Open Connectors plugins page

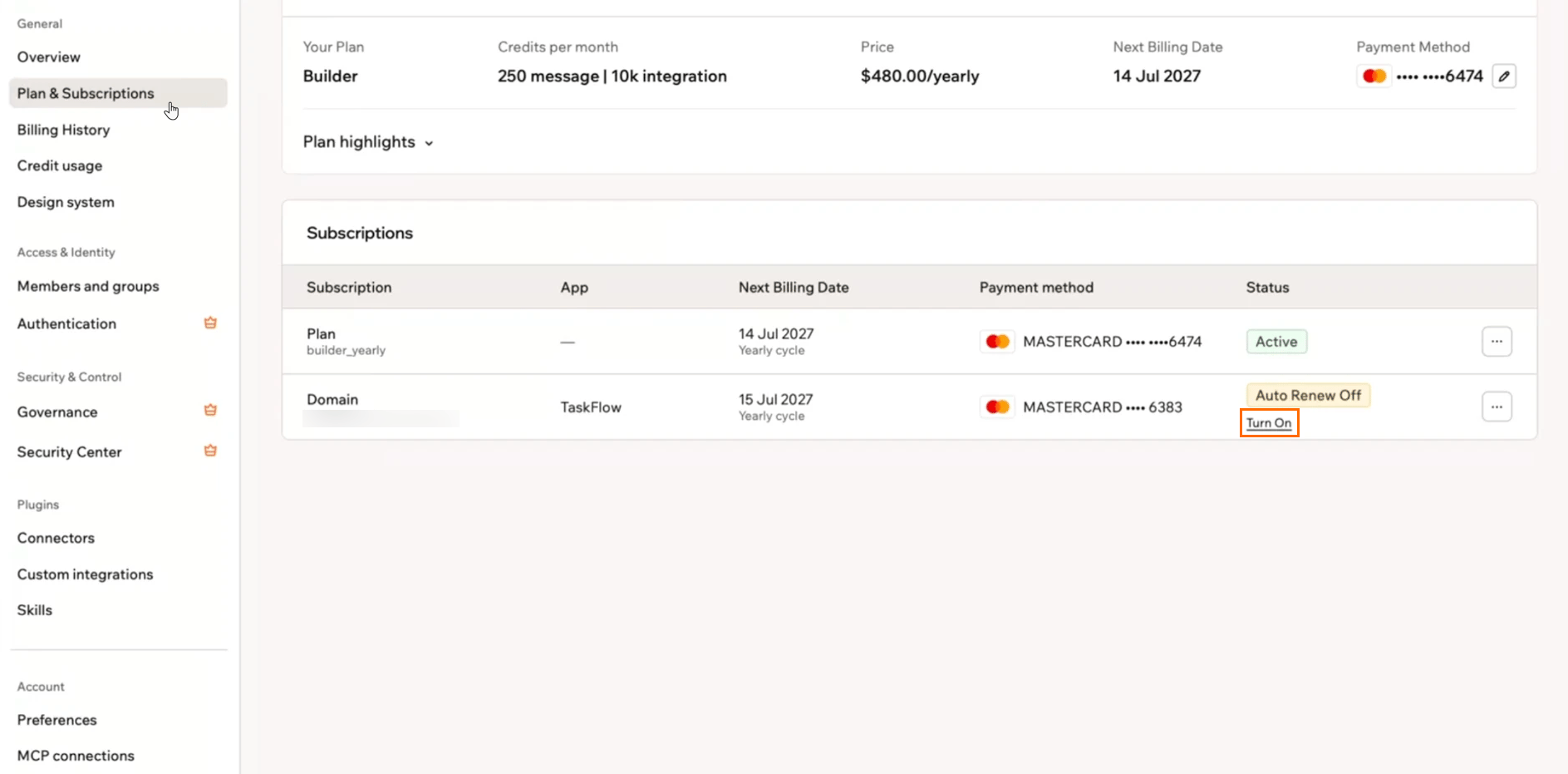(56, 538)
